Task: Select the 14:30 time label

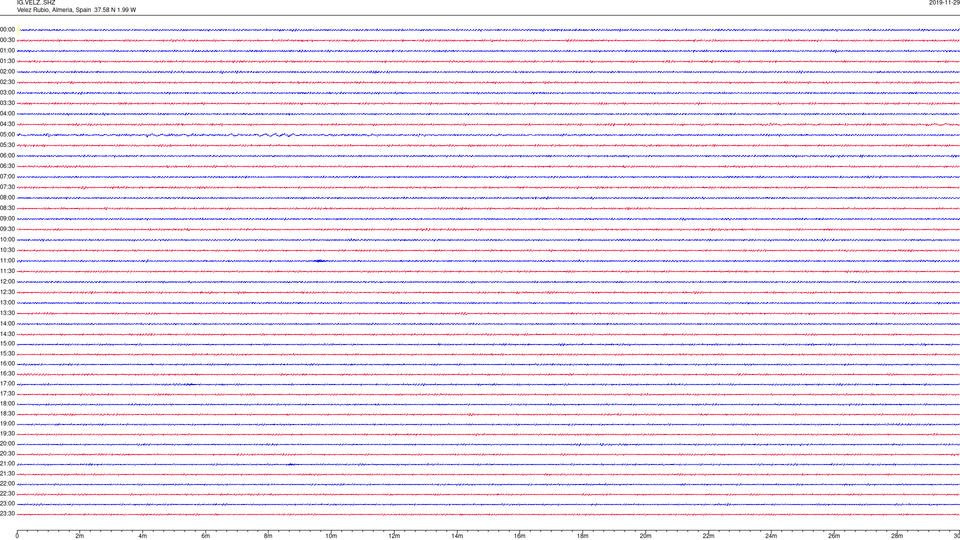Action: pos(7,334)
